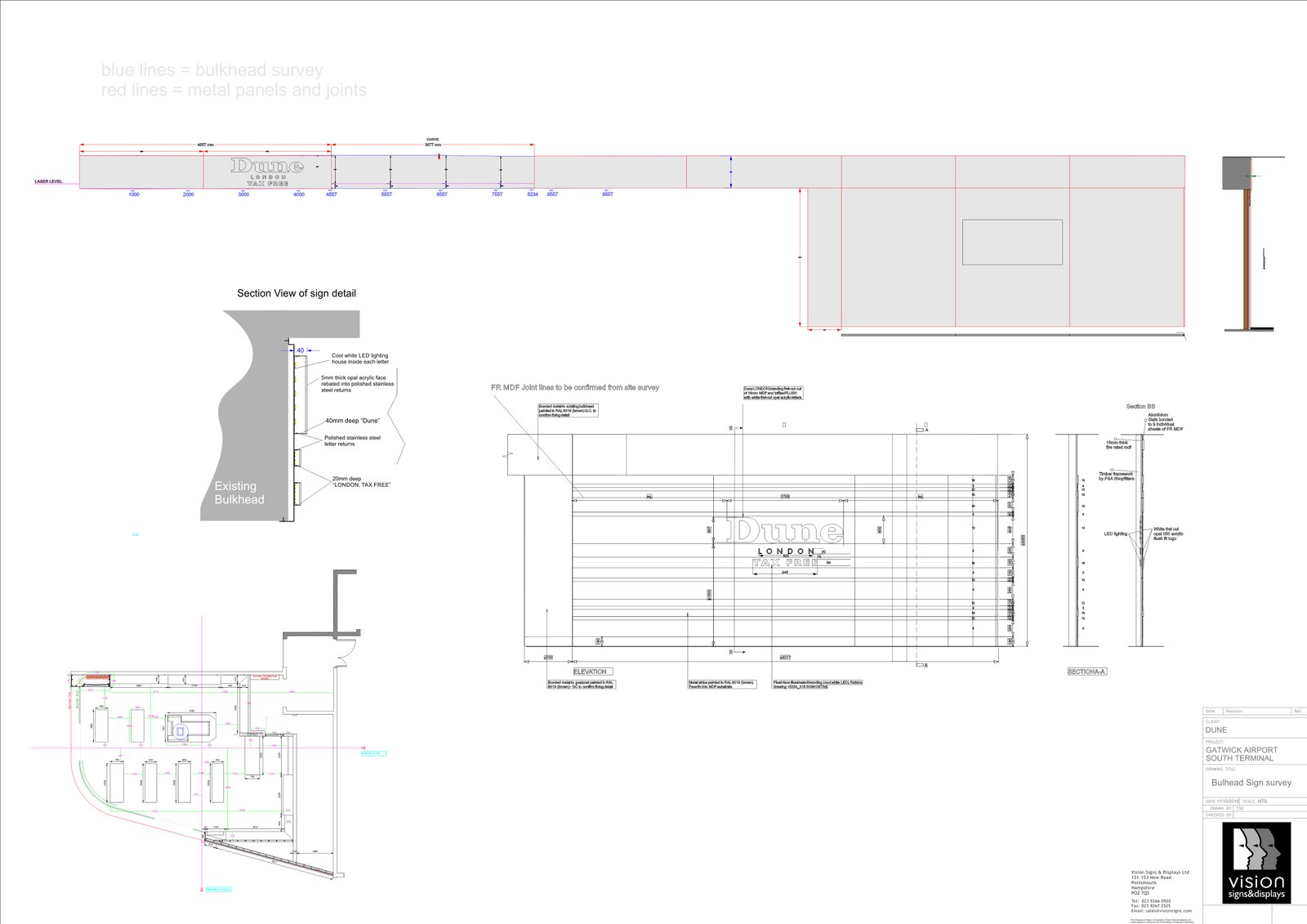This screenshot has height=924, width=1307.
Task: Click the blue 40 dimension in section view
Action: coord(300,350)
